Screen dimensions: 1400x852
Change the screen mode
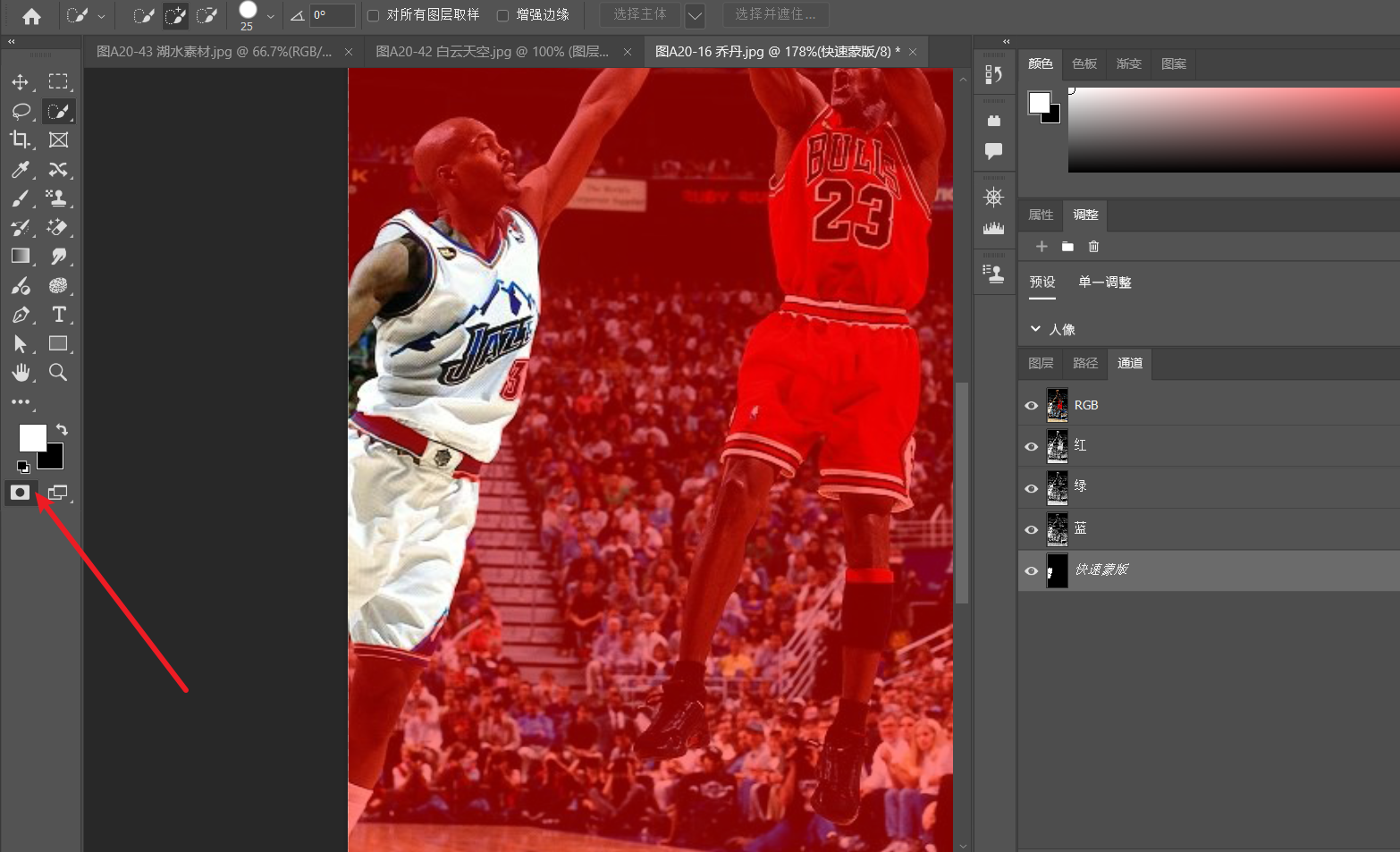click(58, 493)
